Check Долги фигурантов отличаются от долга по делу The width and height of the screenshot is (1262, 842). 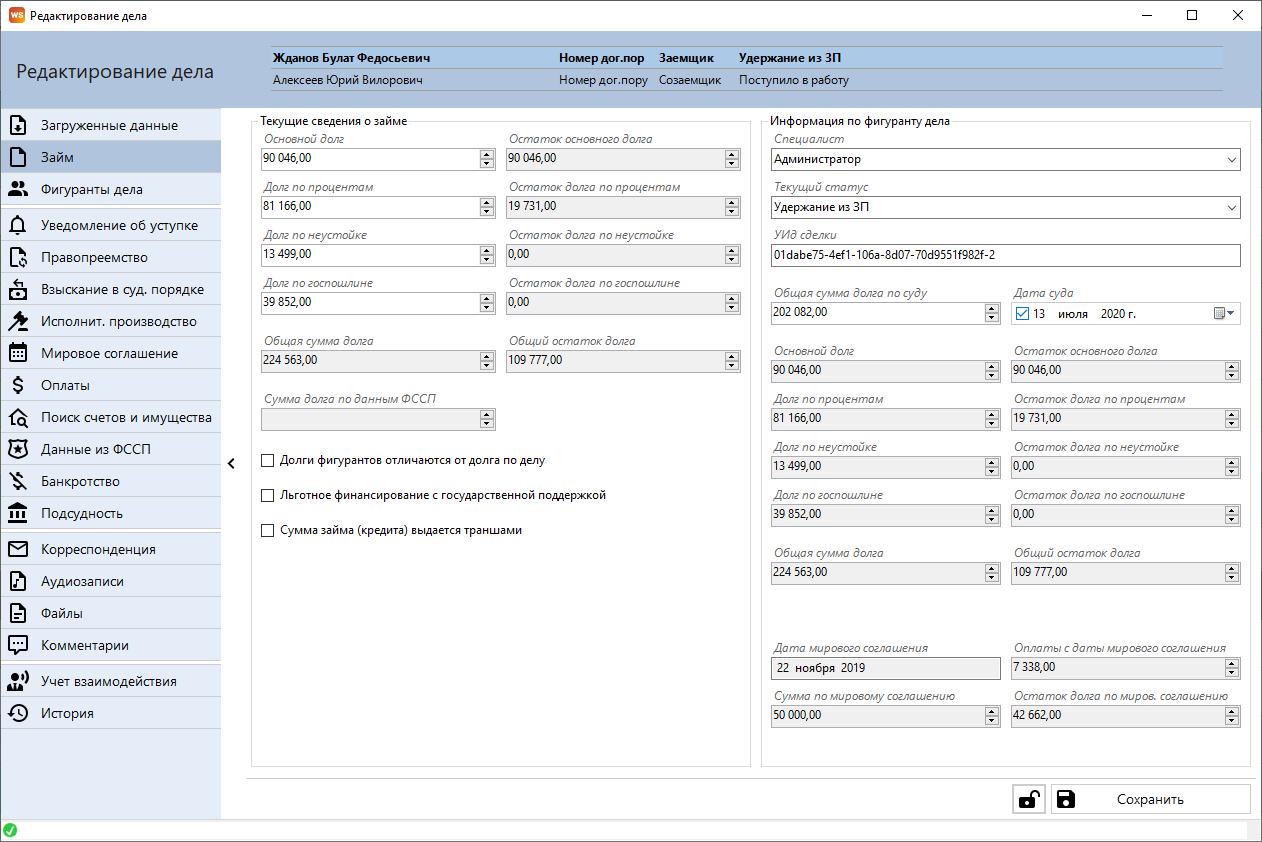[267, 461]
